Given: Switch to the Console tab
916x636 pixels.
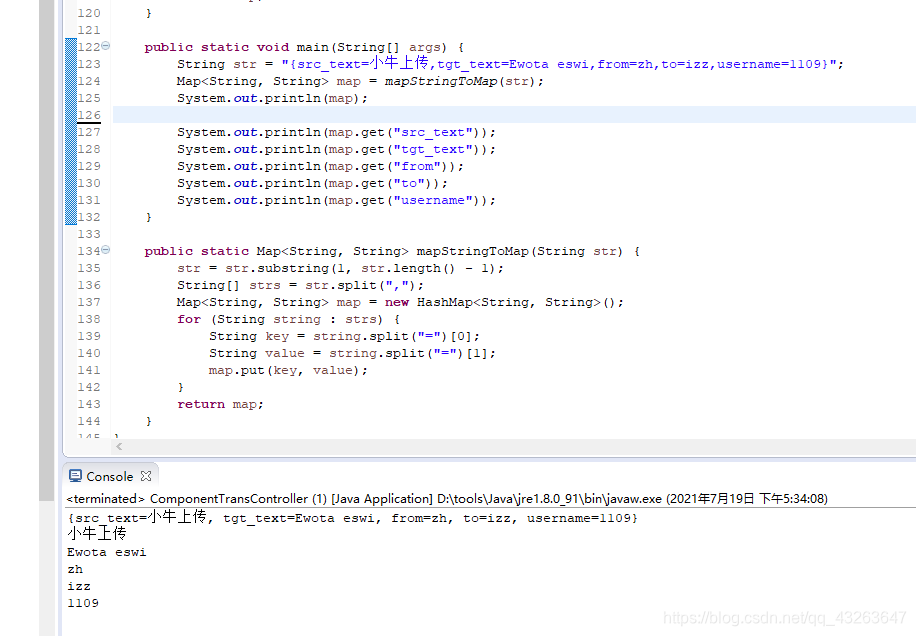Looking at the screenshot, I should pyautogui.click(x=110, y=477).
